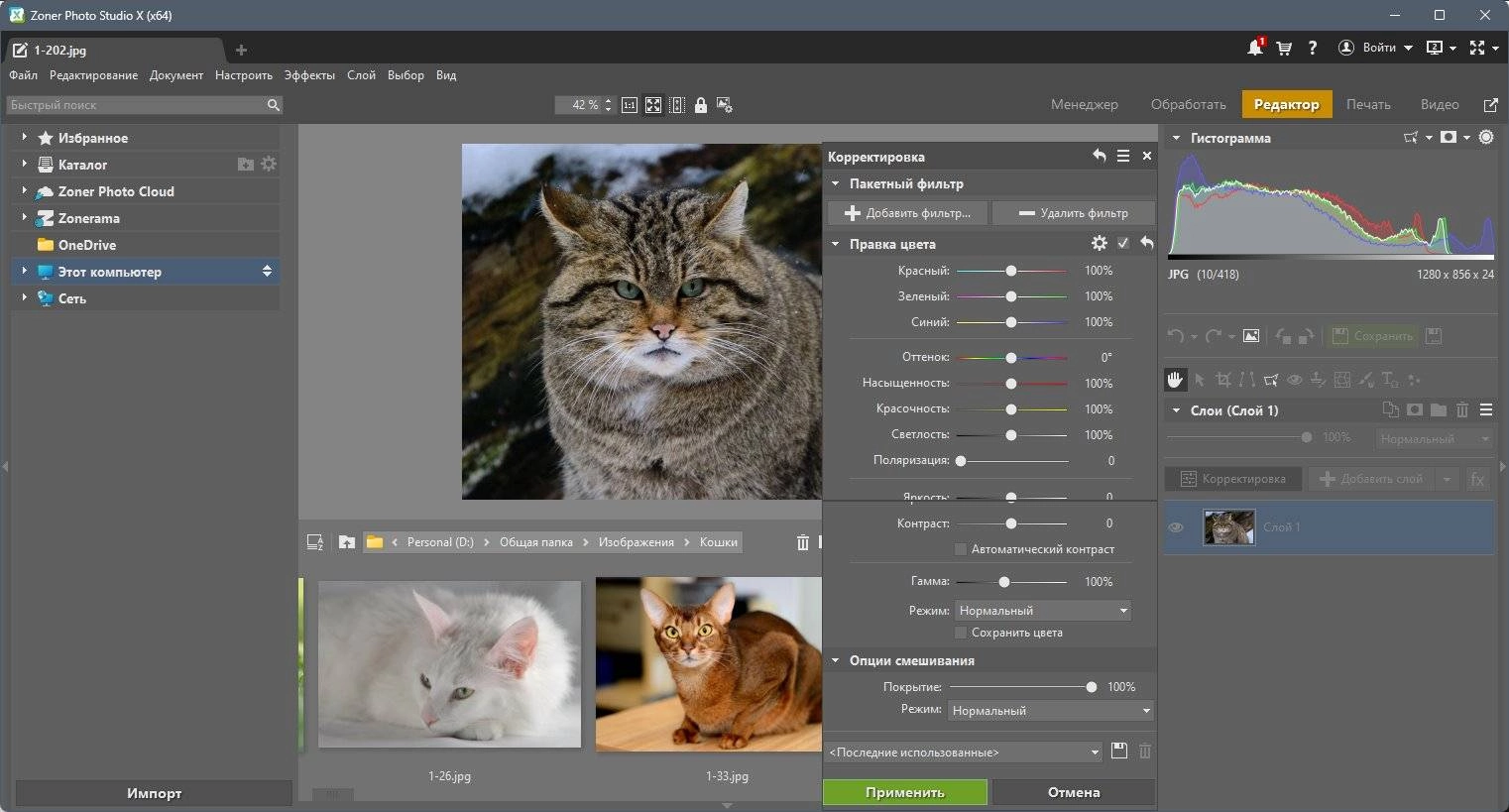Select the horizon alignment lines tool

click(1246, 379)
